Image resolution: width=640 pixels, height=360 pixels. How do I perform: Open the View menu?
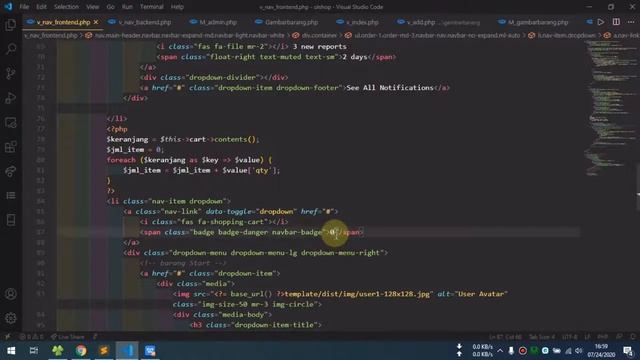click(x=92, y=7)
